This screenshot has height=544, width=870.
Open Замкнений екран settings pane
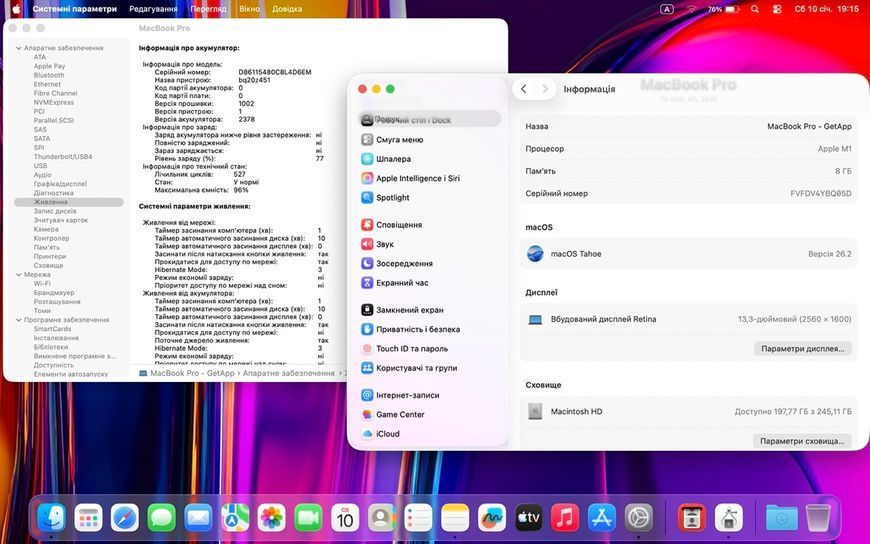(431, 310)
